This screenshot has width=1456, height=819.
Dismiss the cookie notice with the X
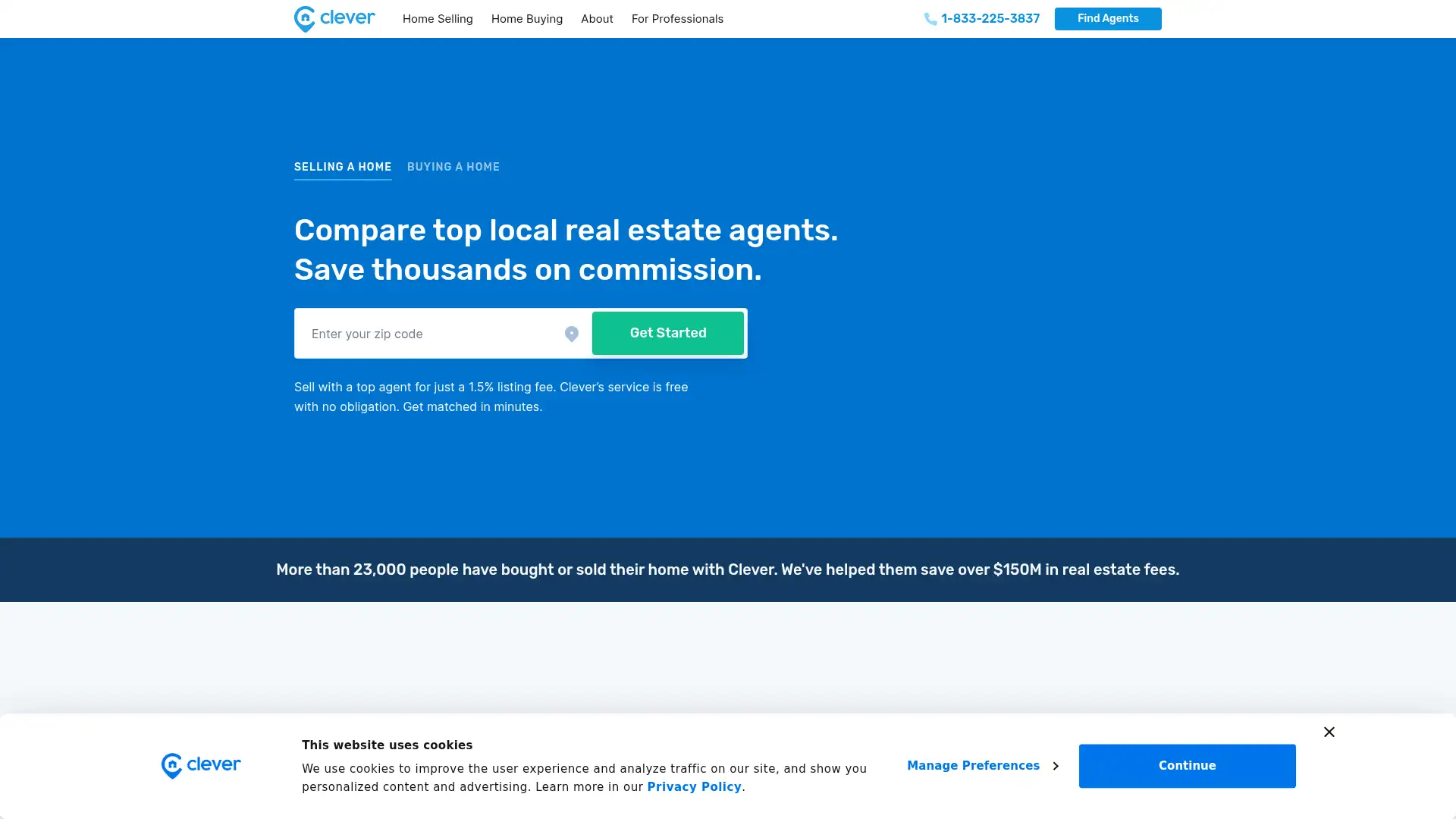[1329, 732]
